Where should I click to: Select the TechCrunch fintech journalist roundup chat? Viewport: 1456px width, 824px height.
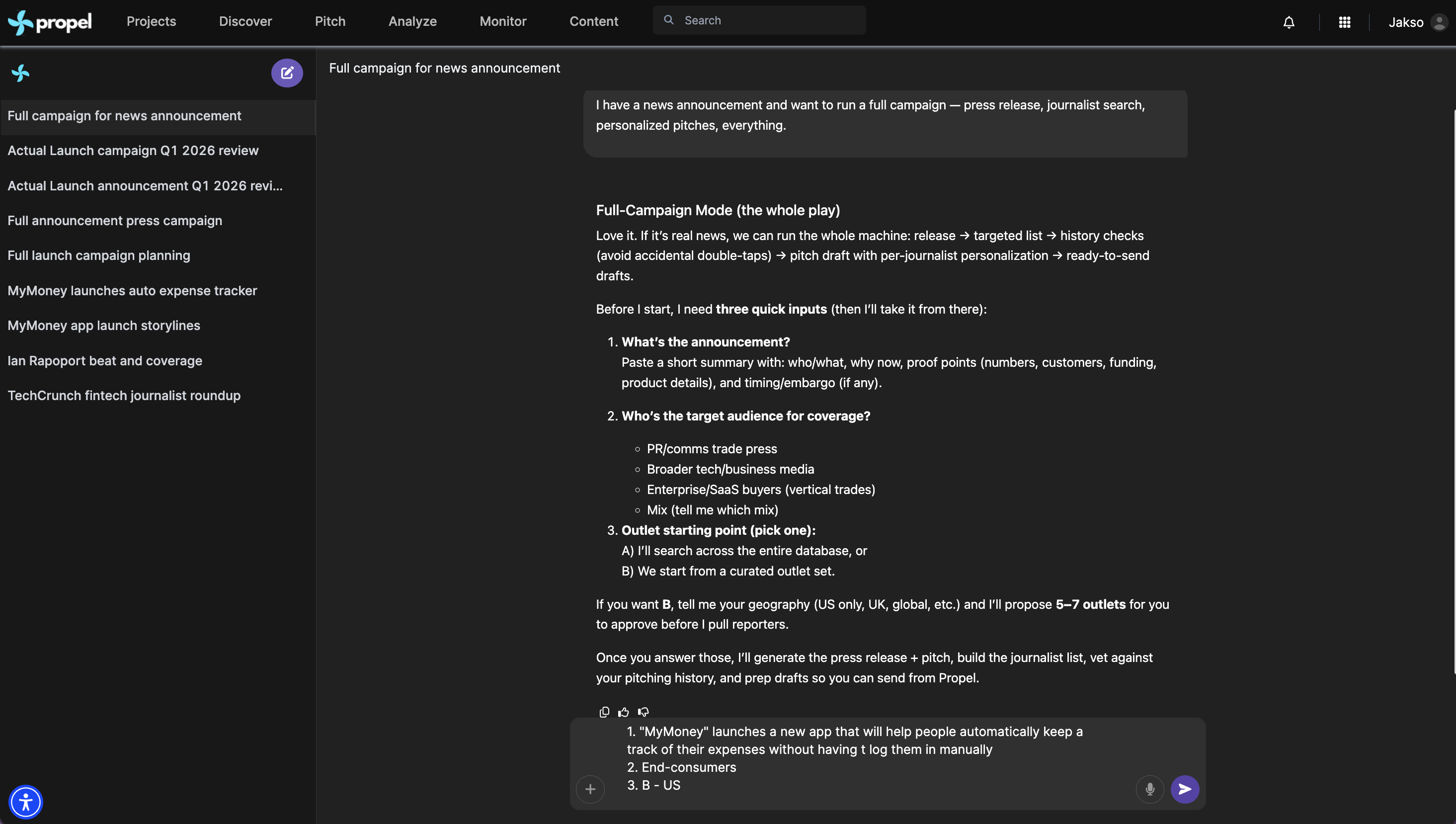coord(124,396)
